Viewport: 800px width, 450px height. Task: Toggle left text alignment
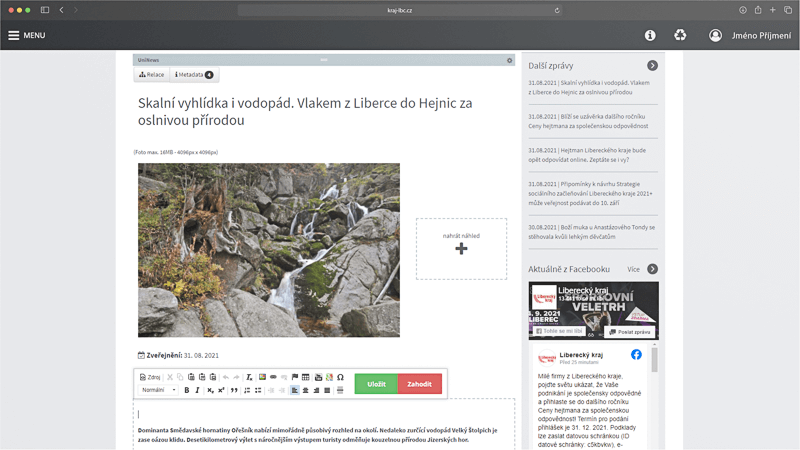(x=294, y=390)
